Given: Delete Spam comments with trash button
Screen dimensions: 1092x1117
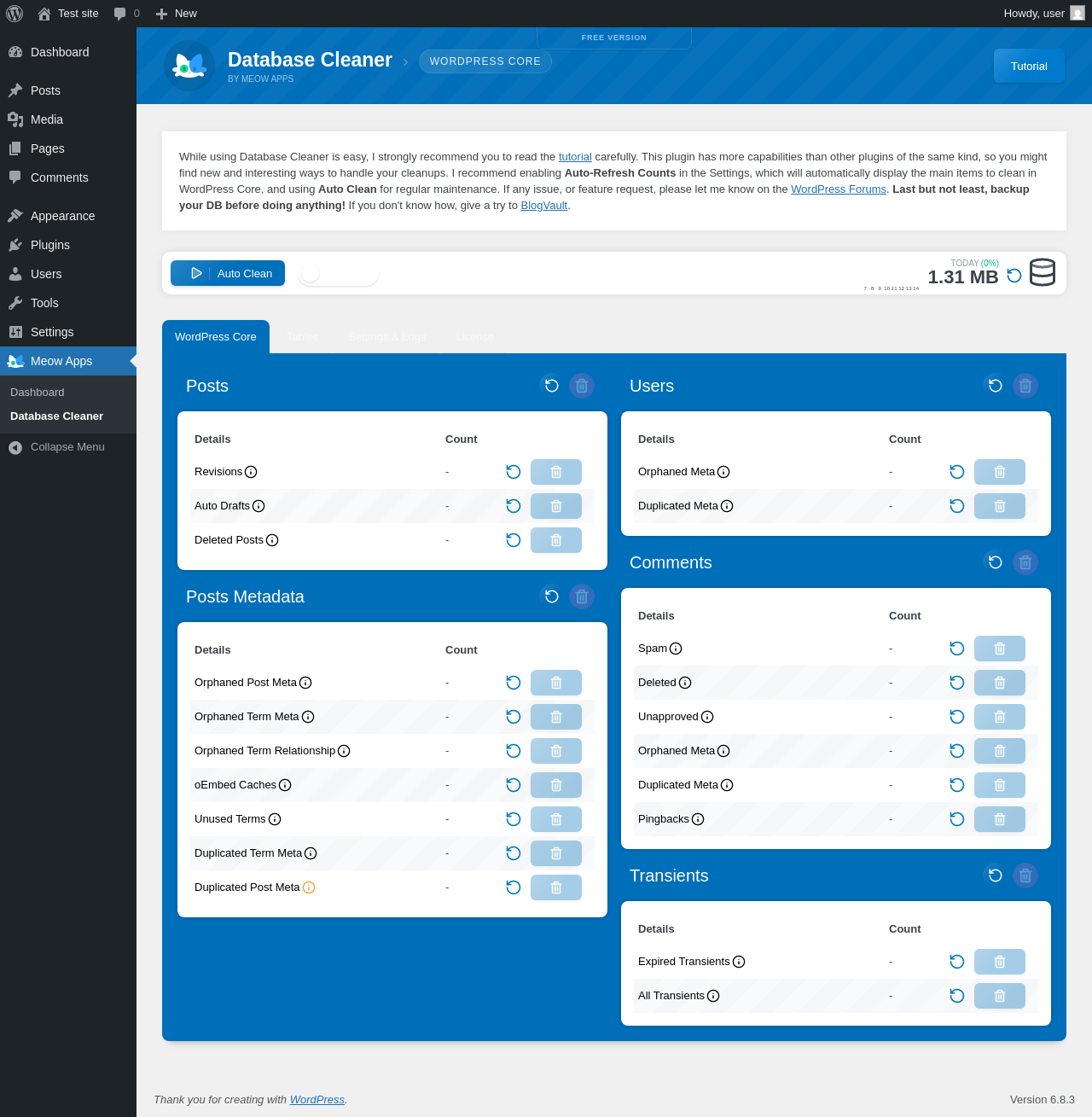Looking at the screenshot, I should [x=1000, y=649].
